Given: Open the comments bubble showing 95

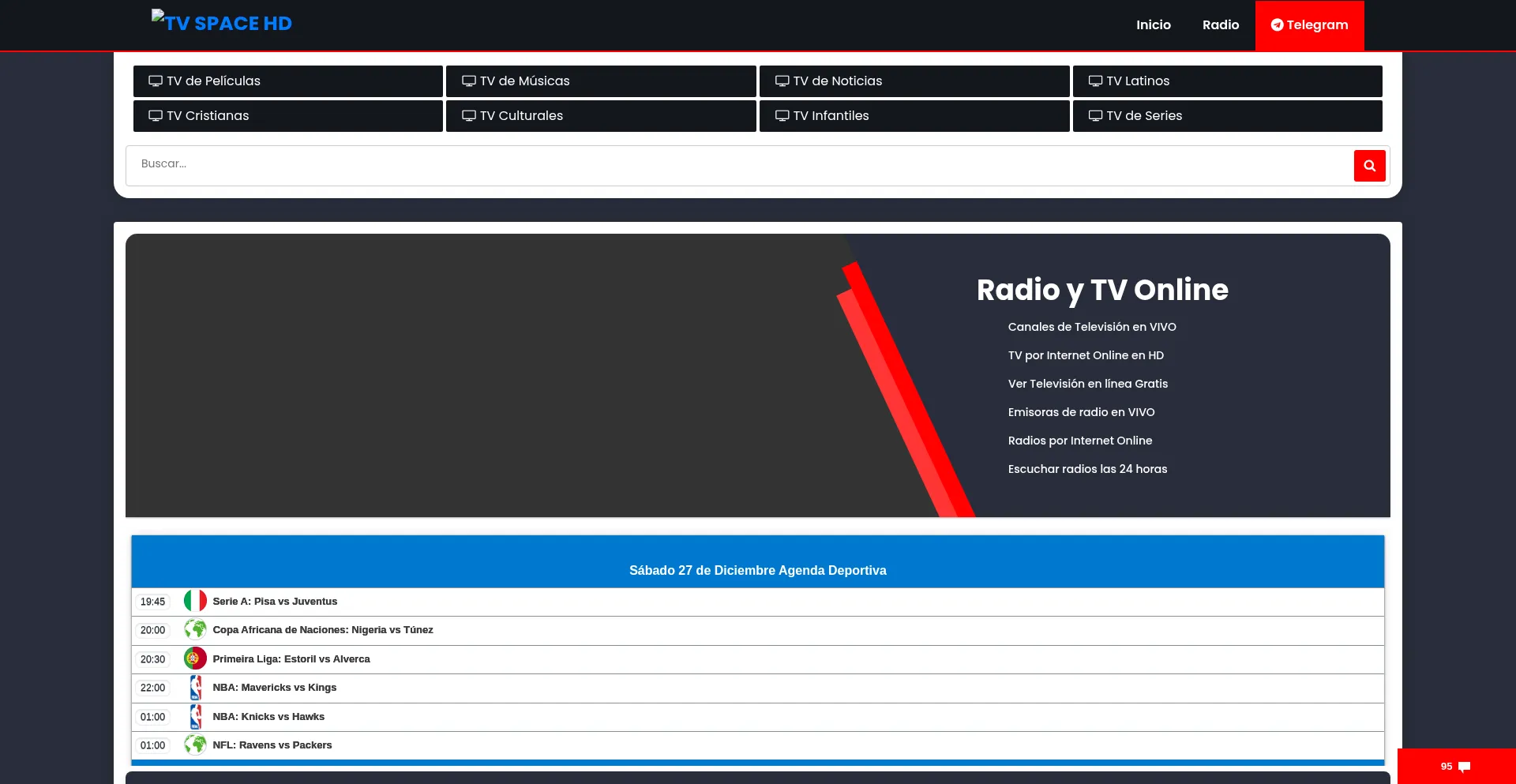Looking at the screenshot, I should pos(1457,766).
